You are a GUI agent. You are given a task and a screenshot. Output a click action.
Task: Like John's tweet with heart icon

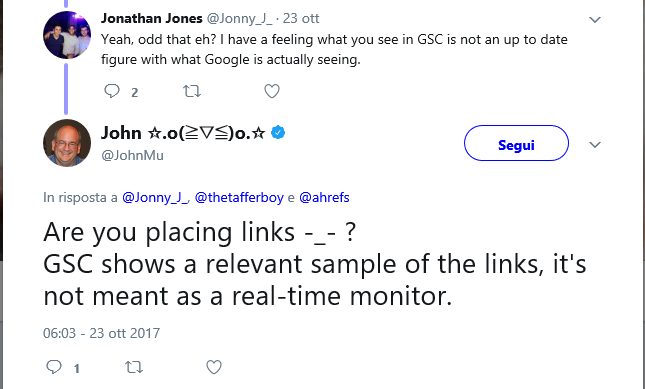[214, 367]
